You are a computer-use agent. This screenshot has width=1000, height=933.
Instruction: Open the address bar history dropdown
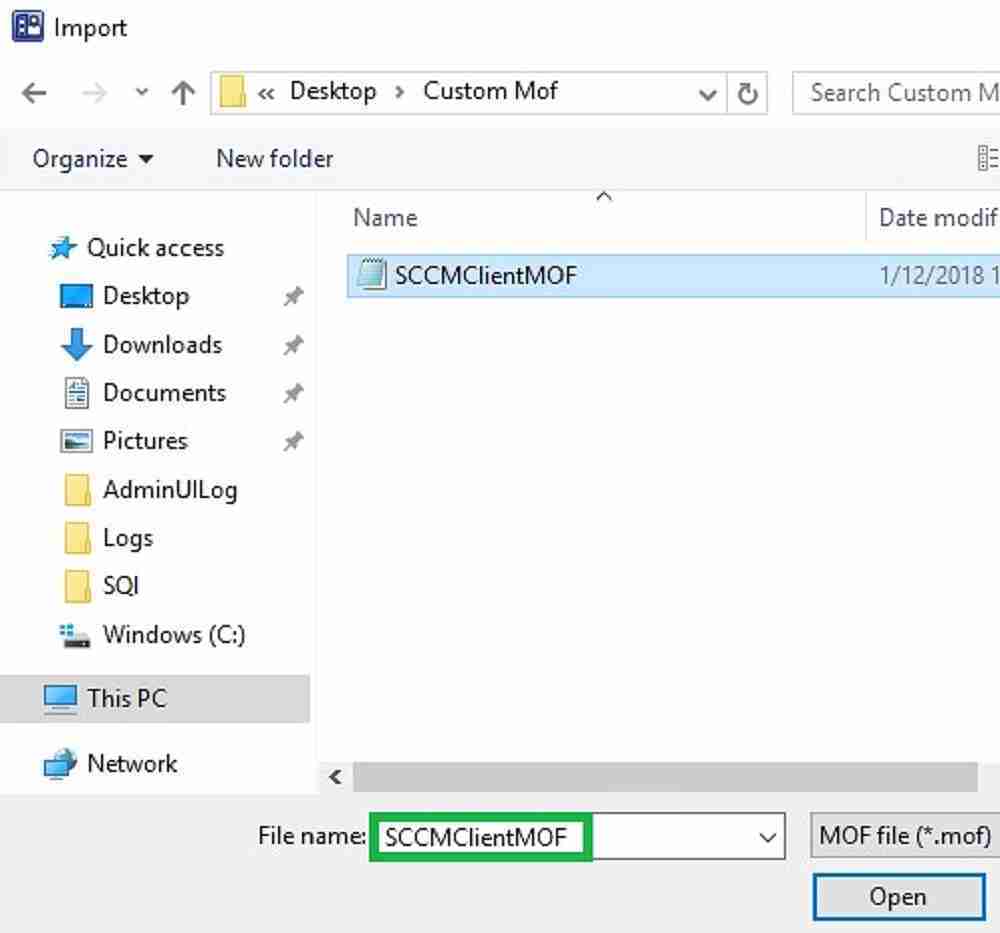(707, 94)
